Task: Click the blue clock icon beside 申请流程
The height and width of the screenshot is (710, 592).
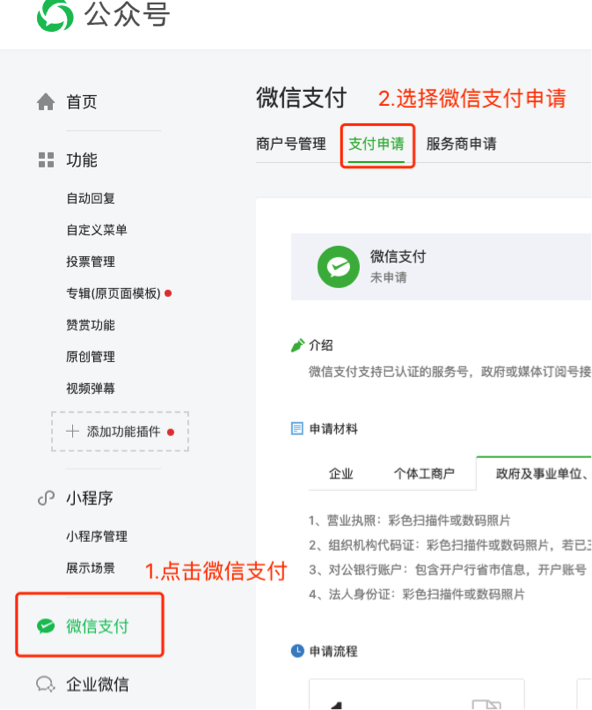Action: click(297, 651)
